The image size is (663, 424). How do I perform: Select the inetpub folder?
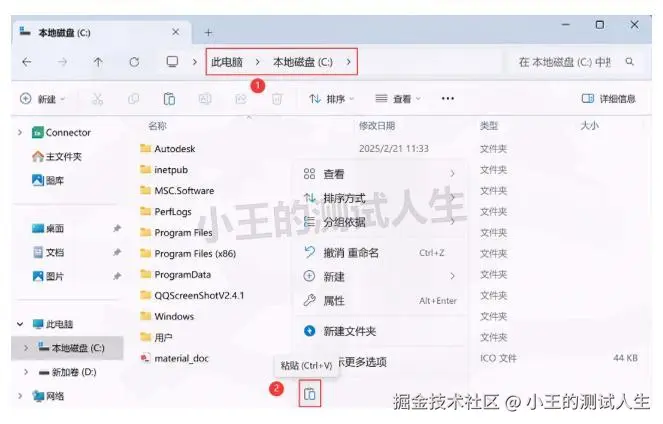tap(164, 170)
